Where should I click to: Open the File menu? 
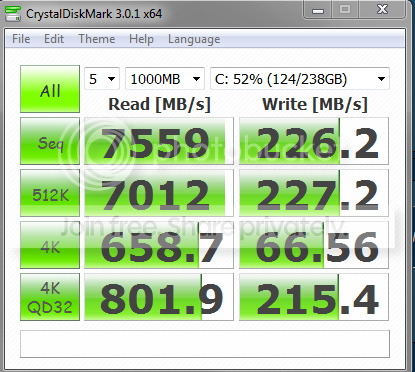pyautogui.click(x=21, y=39)
